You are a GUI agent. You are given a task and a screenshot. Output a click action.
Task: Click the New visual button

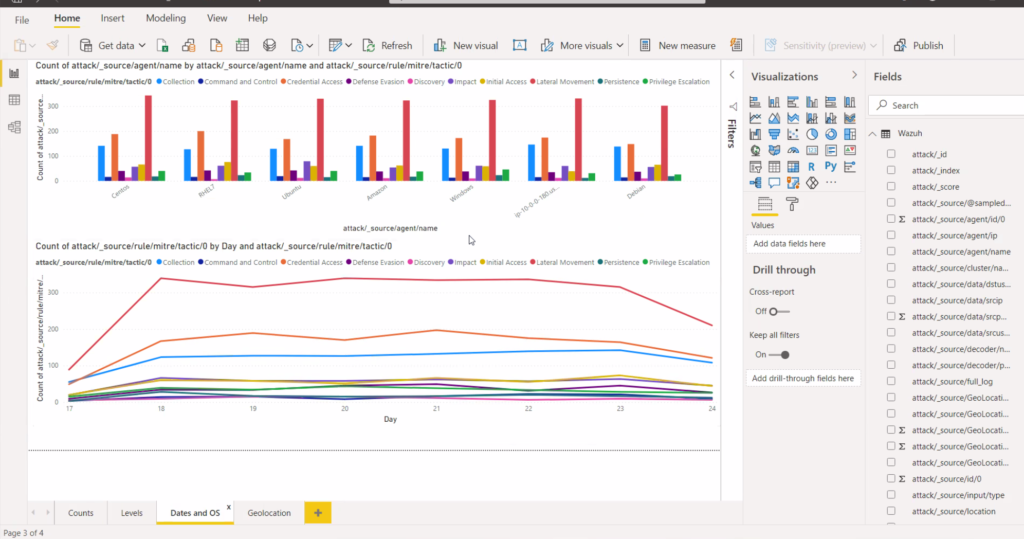click(466, 46)
